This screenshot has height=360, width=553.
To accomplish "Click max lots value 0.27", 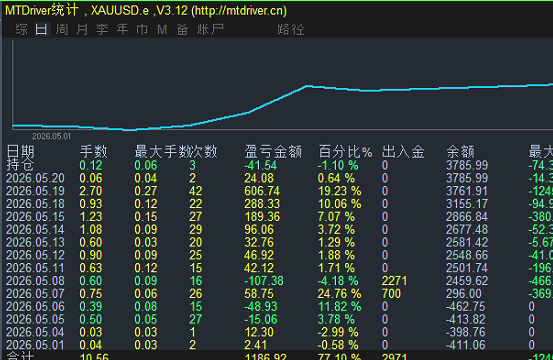I will coord(146,191).
